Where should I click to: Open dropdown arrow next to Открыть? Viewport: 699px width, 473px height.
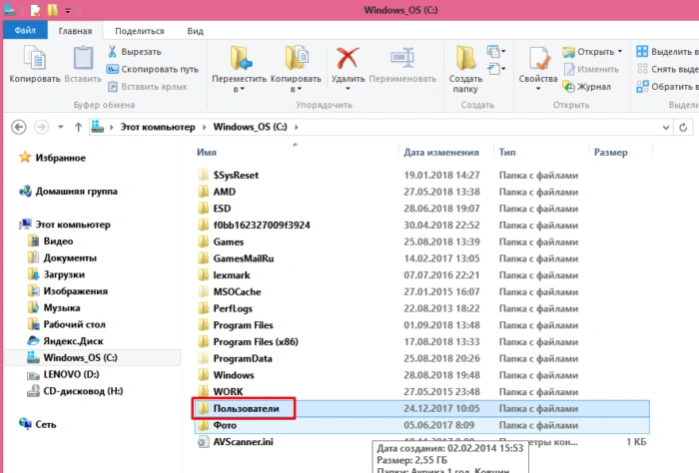pos(620,52)
